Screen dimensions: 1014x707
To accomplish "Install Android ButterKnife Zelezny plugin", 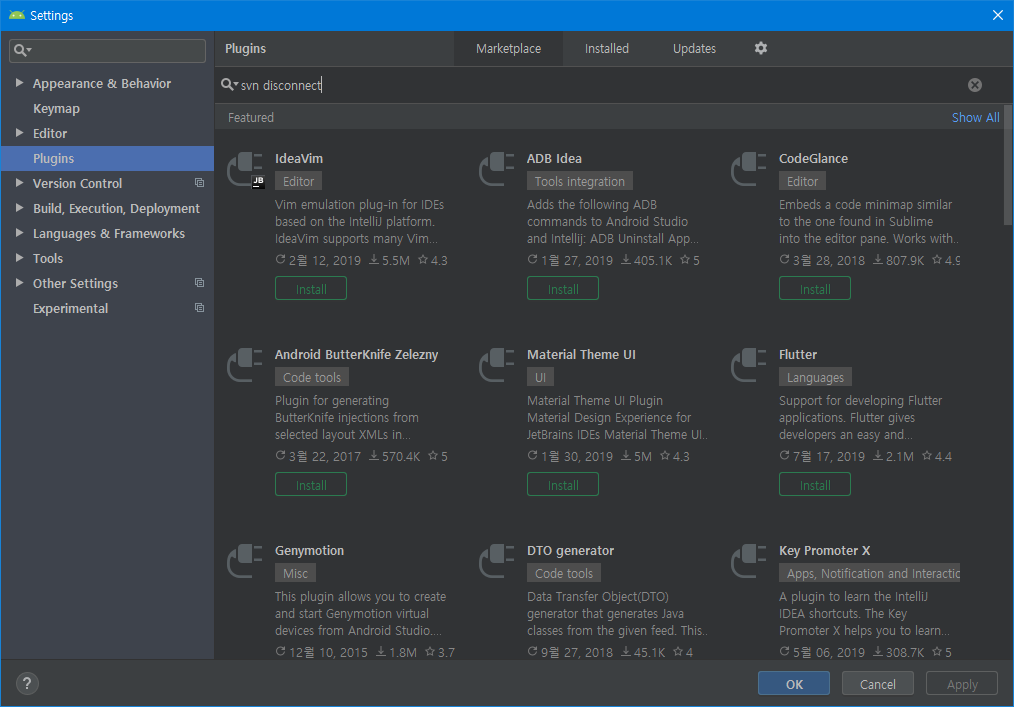I will point(311,484).
